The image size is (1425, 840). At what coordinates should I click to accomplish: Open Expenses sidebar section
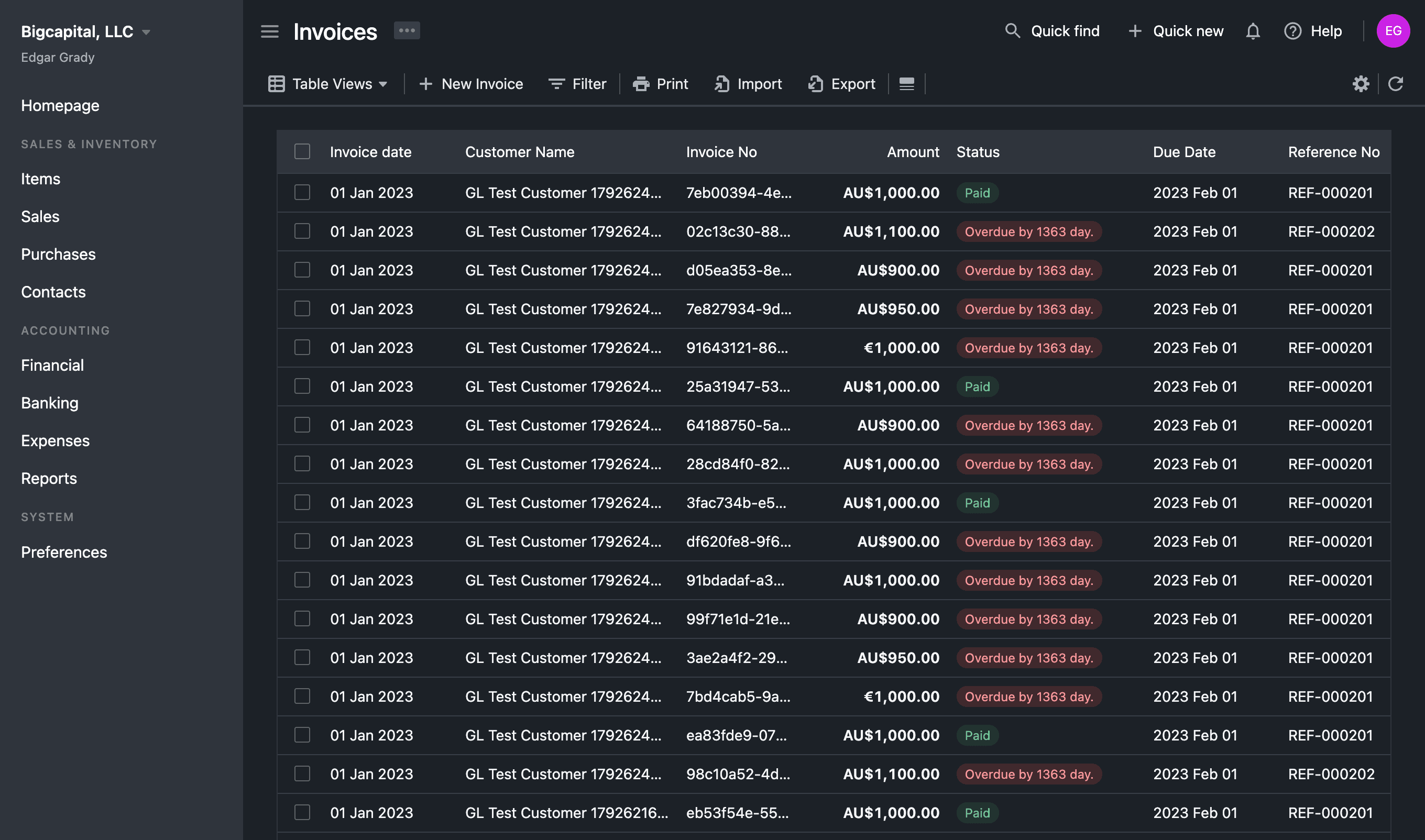coord(55,440)
